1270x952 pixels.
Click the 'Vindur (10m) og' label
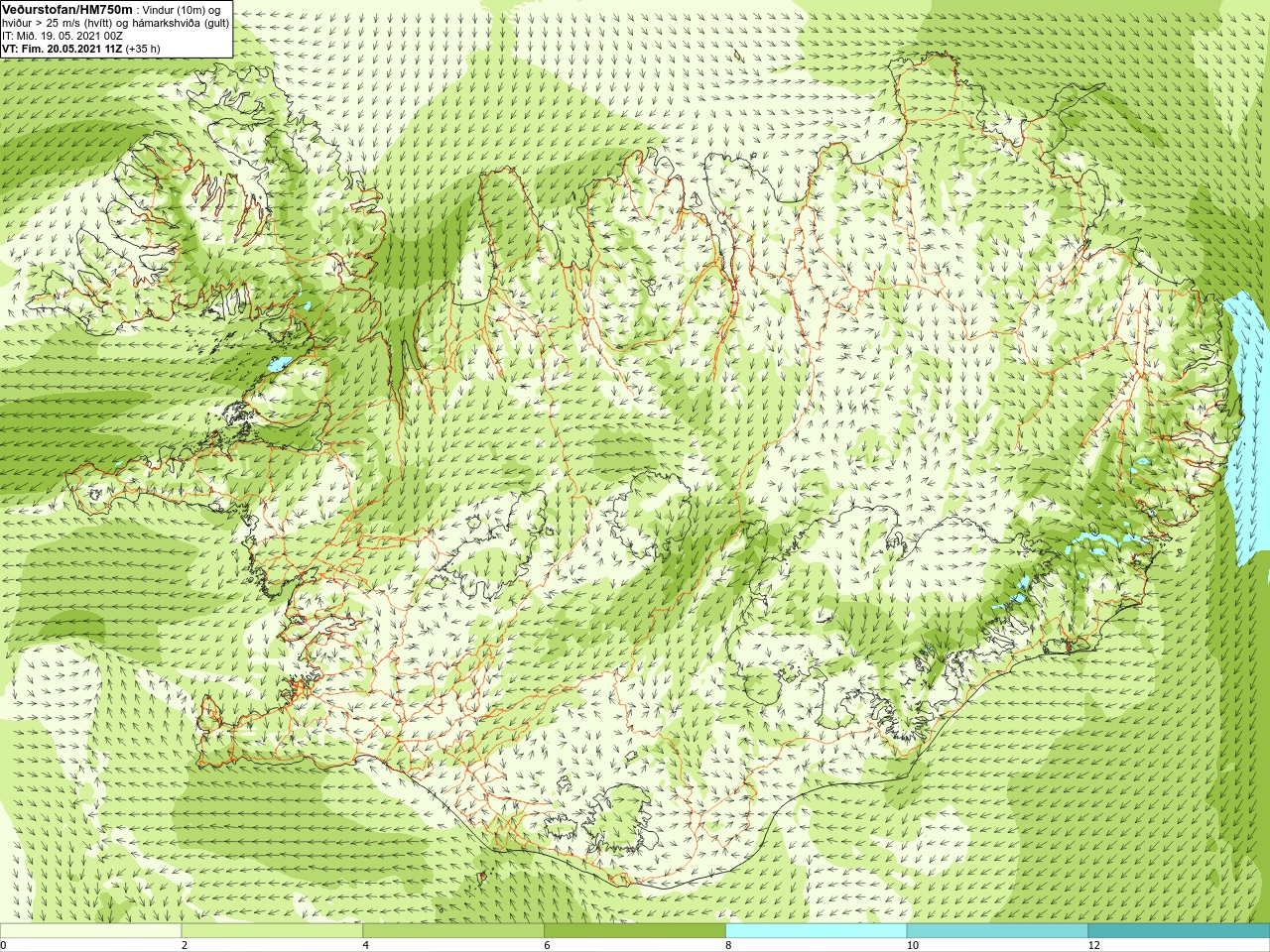pyautogui.click(x=182, y=10)
